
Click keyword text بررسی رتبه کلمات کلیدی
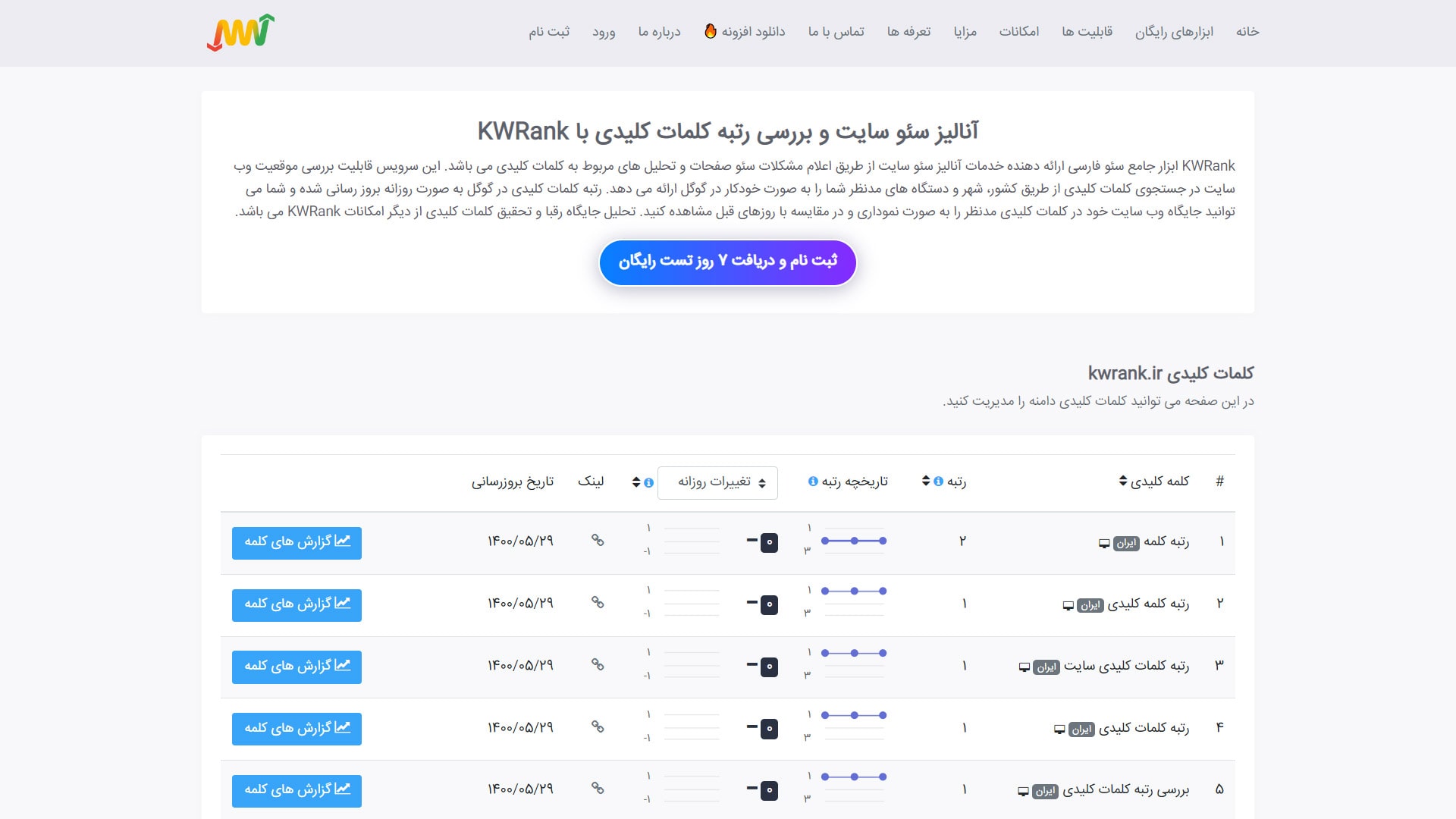pyautogui.click(x=1126, y=789)
